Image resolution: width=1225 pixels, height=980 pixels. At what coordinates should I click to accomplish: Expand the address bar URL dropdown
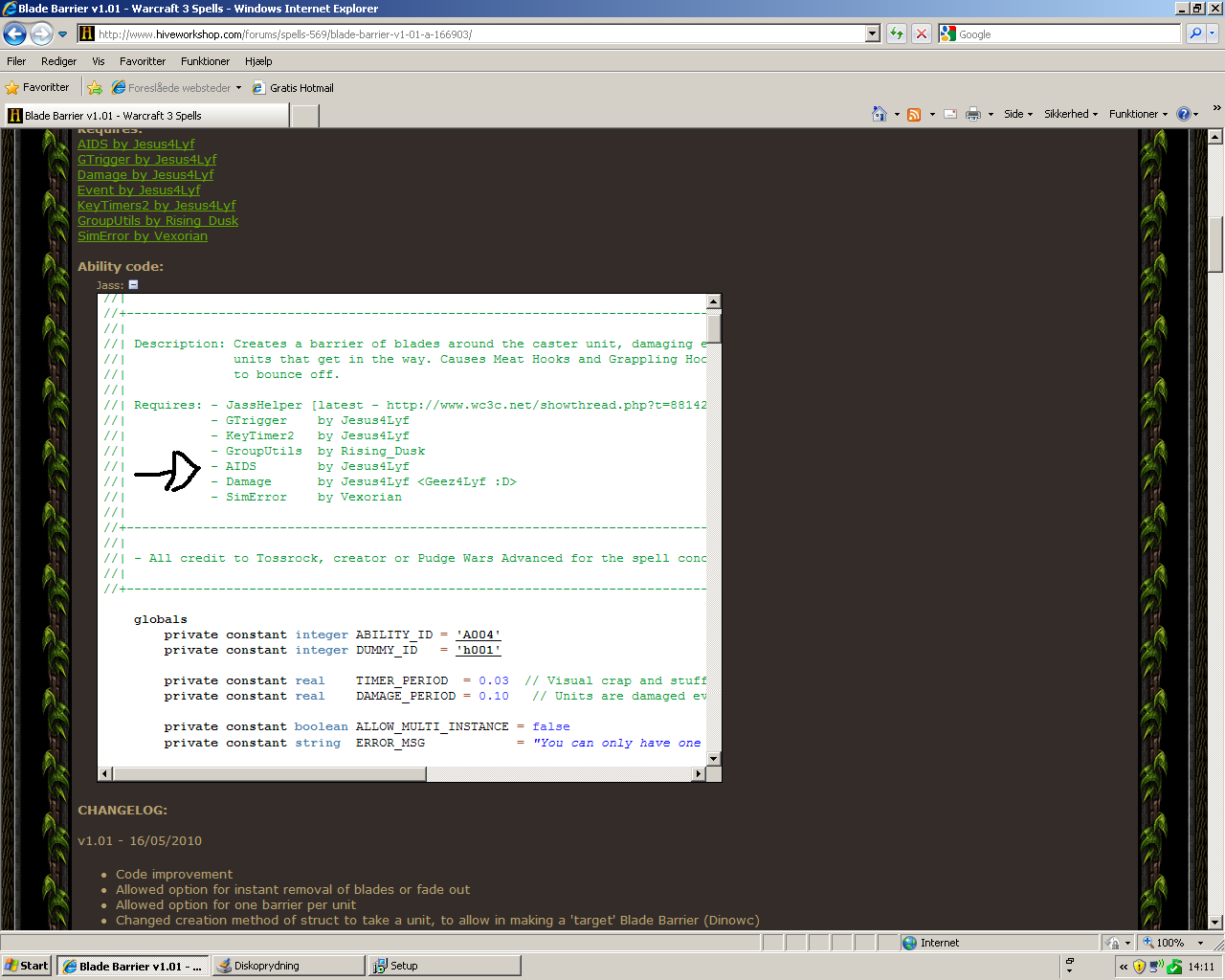click(x=872, y=33)
